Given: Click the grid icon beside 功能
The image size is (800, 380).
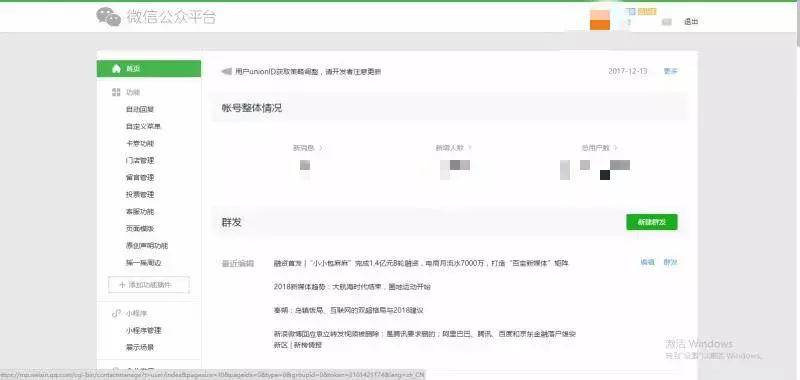Looking at the screenshot, I should (x=116, y=92).
